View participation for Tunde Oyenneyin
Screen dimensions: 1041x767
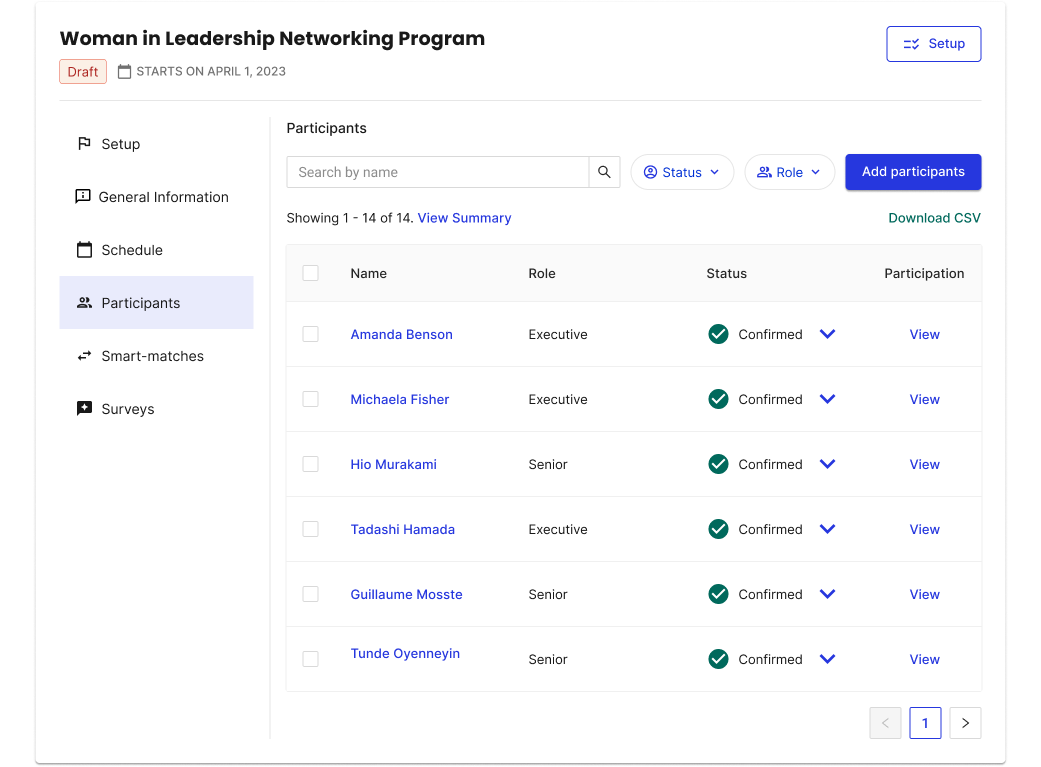pyautogui.click(x=924, y=659)
